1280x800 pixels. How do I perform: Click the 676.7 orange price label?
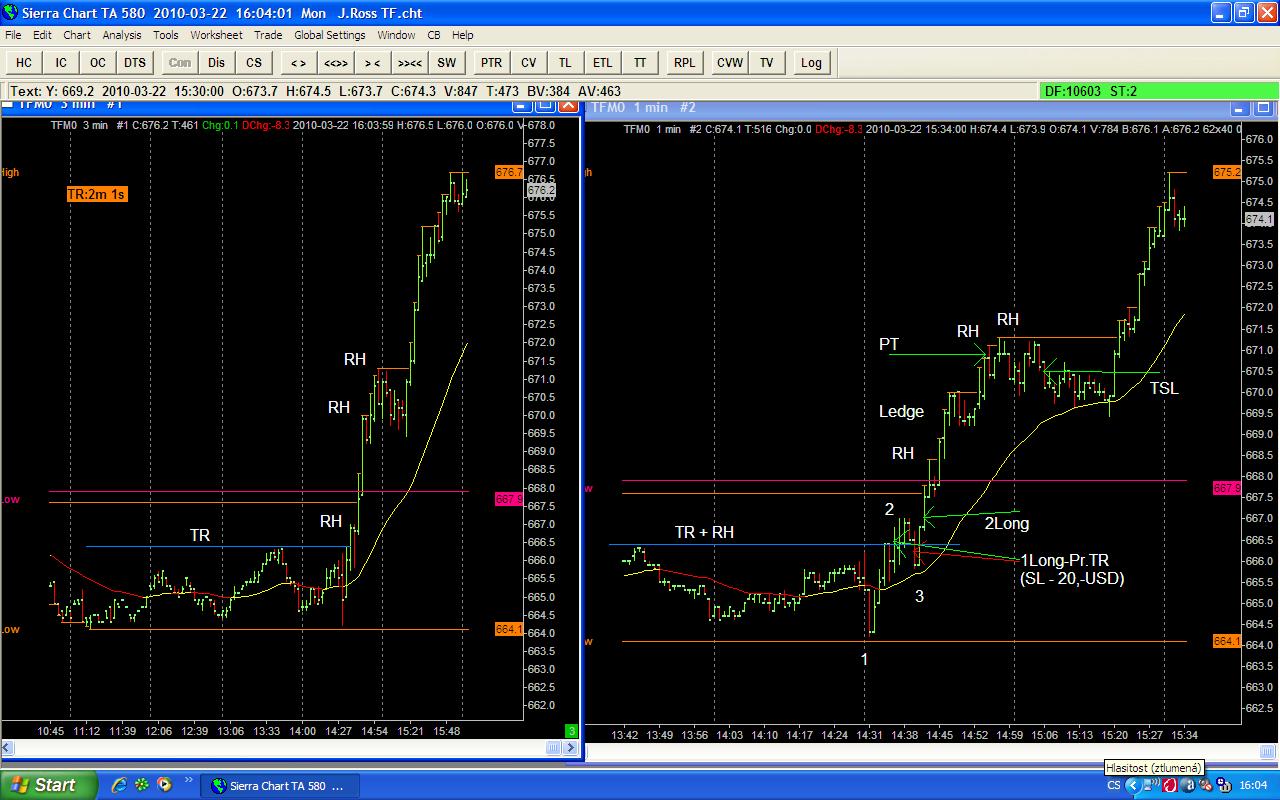[x=509, y=172]
